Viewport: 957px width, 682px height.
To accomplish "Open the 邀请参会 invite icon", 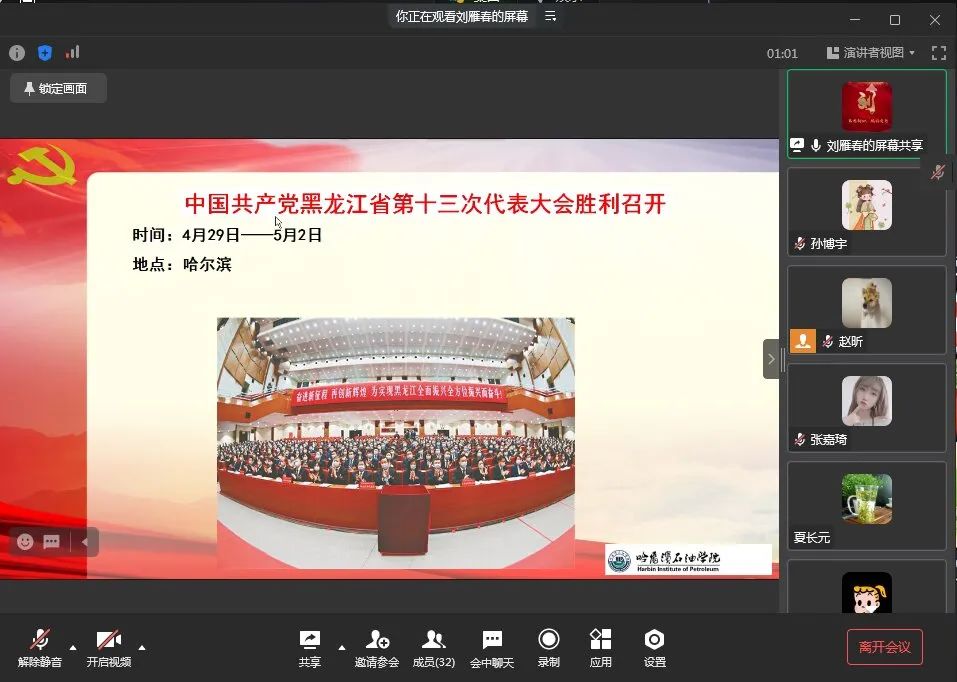I will (x=377, y=647).
